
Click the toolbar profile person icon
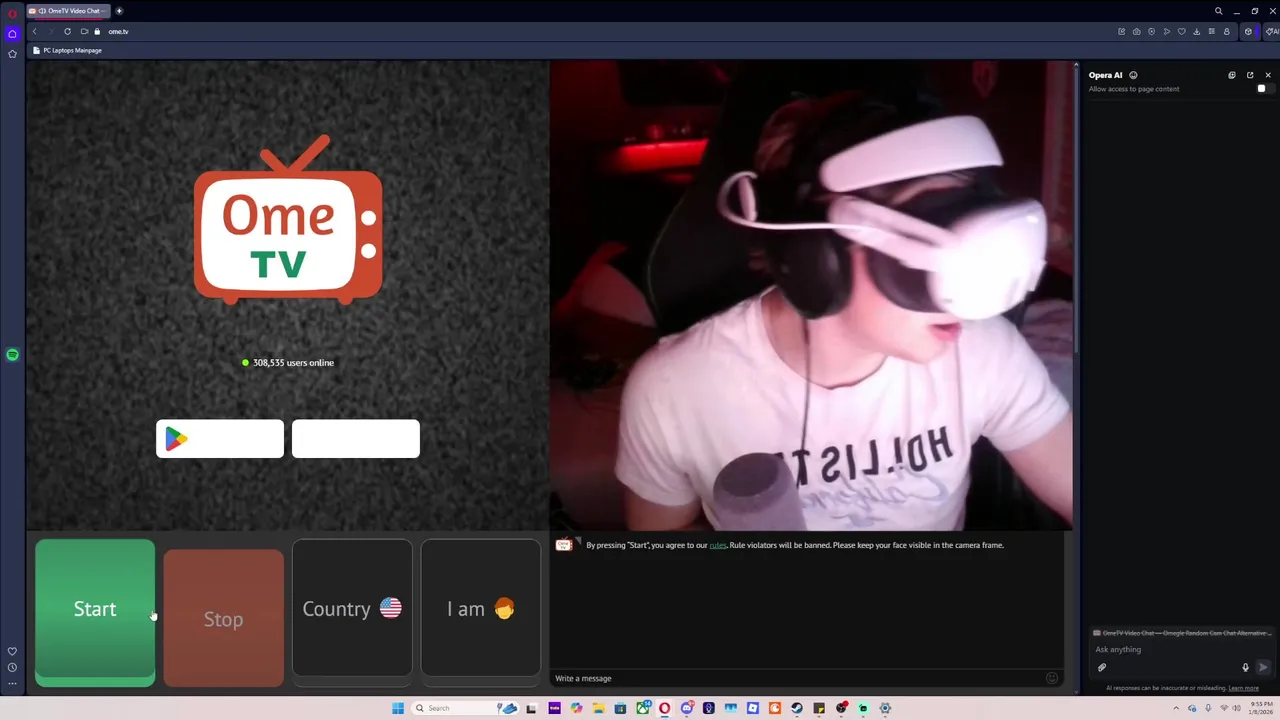tap(1227, 31)
